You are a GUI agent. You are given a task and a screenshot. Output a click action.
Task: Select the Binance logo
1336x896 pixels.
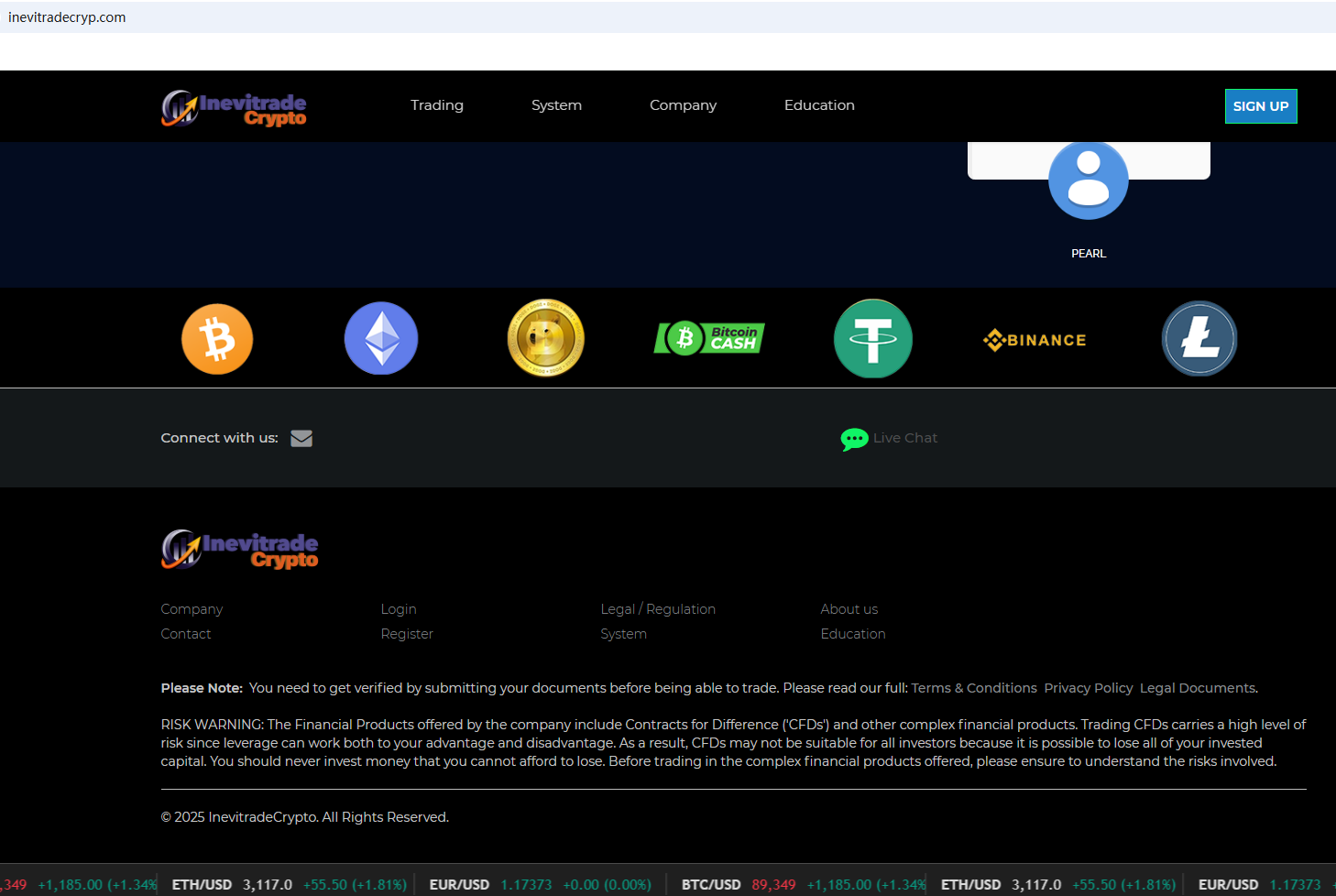click(1035, 340)
